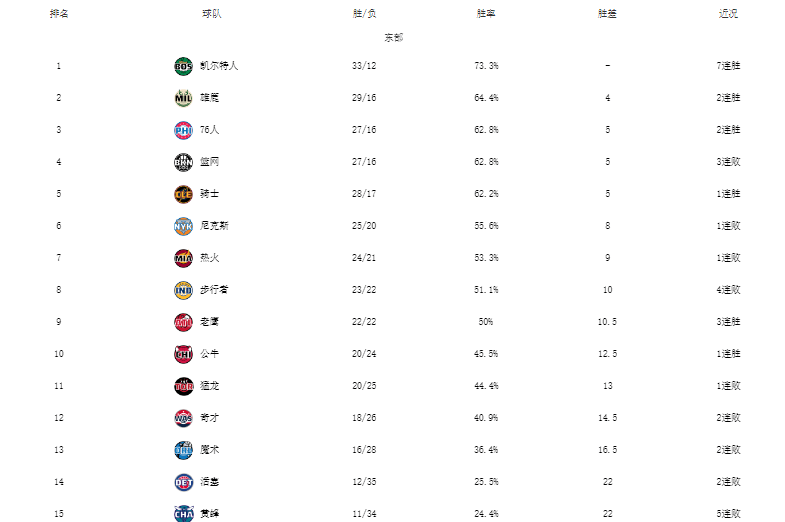Click the 胜差 column header
785x522 pixels.
tap(607, 14)
